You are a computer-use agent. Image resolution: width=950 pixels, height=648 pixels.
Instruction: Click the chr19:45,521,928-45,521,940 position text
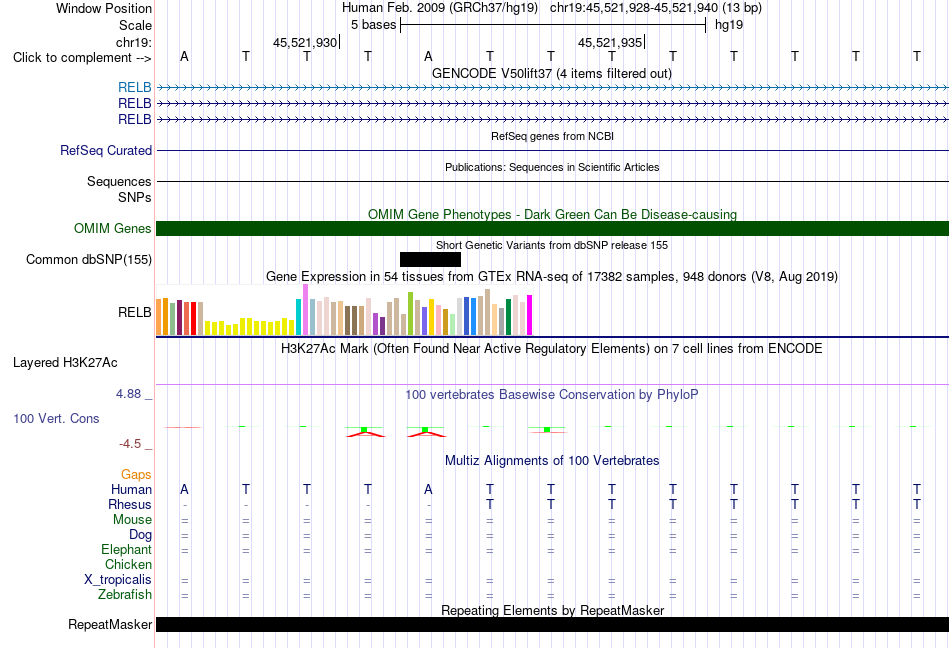pos(656,8)
